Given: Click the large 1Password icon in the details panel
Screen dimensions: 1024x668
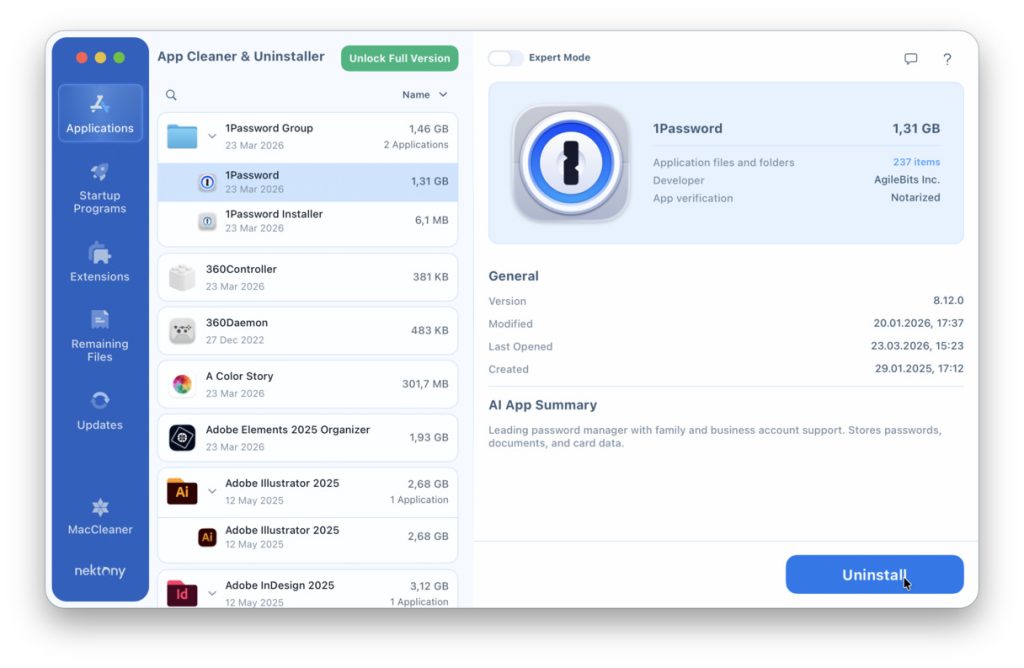Looking at the screenshot, I should 571,163.
